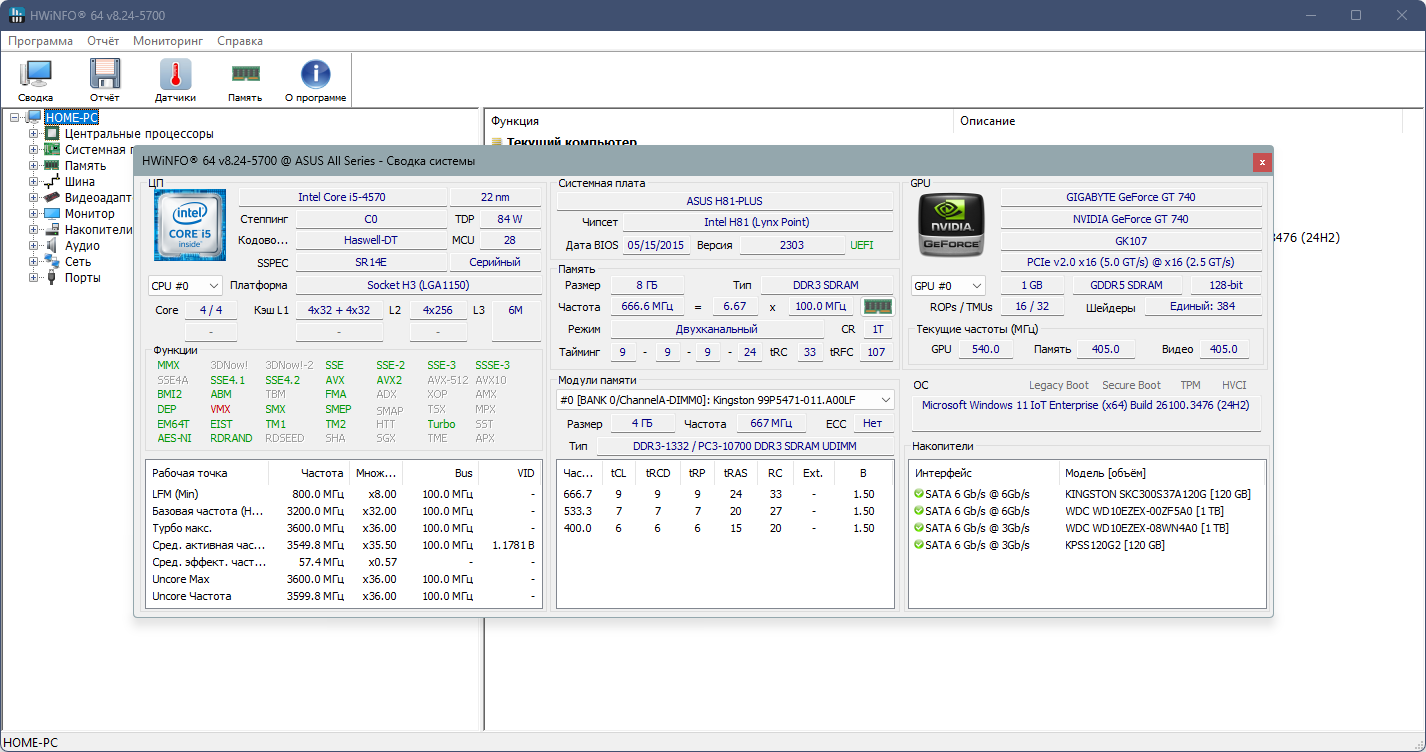The image size is (1426, 752).
Task: Click the NVIDIA GeForce logo
Action: click(x=951, y=224)
